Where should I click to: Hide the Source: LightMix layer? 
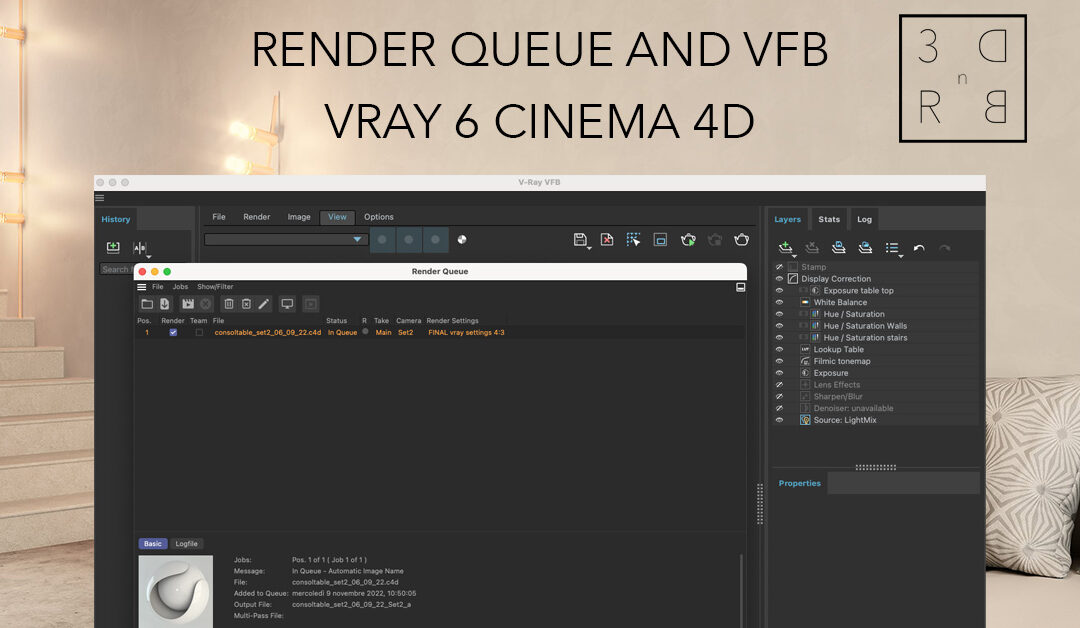coord(779,420)
